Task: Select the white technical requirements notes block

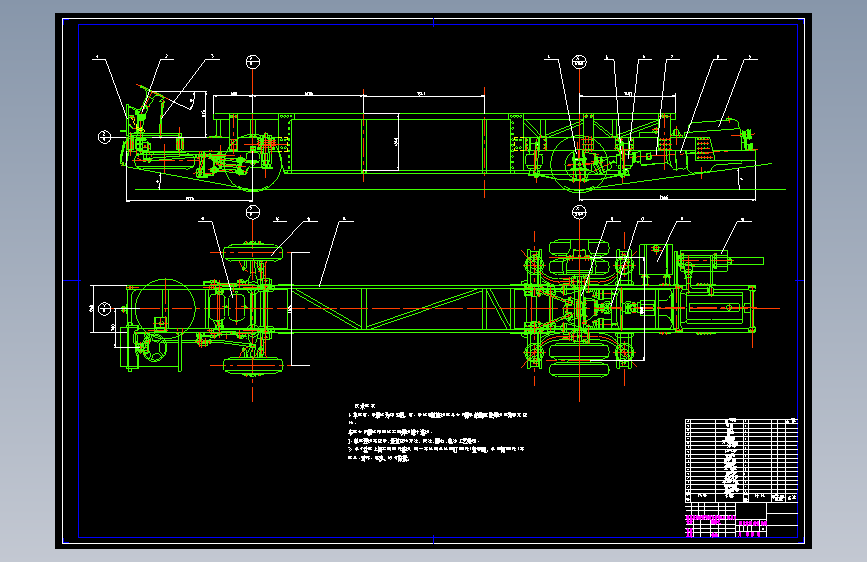Action: pos(438,433)
